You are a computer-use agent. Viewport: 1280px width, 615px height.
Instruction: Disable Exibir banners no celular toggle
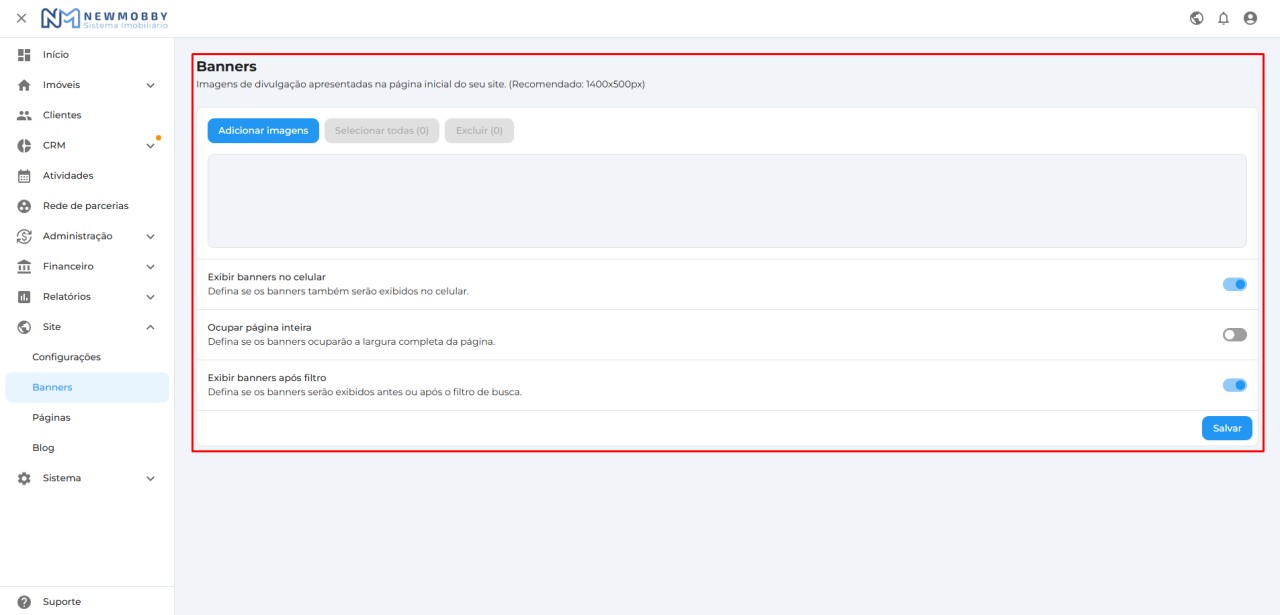tap(1235, 284)
